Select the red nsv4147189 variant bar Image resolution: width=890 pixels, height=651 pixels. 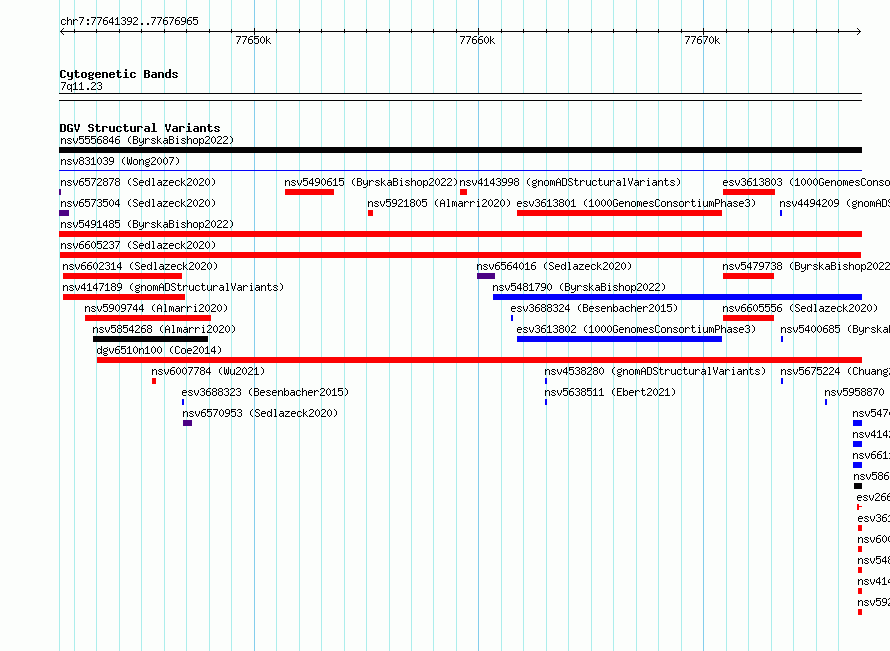point(124,297)
